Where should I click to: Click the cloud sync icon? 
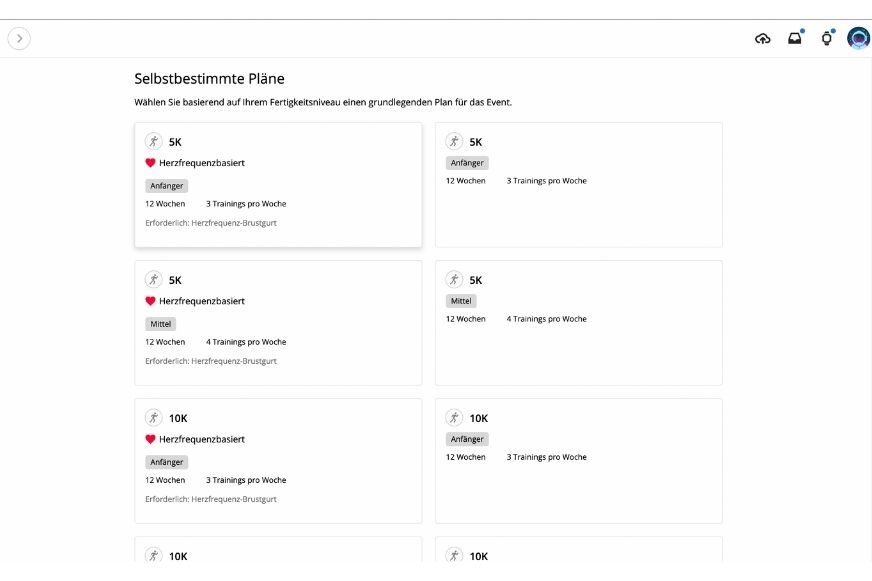click(763, 37)
